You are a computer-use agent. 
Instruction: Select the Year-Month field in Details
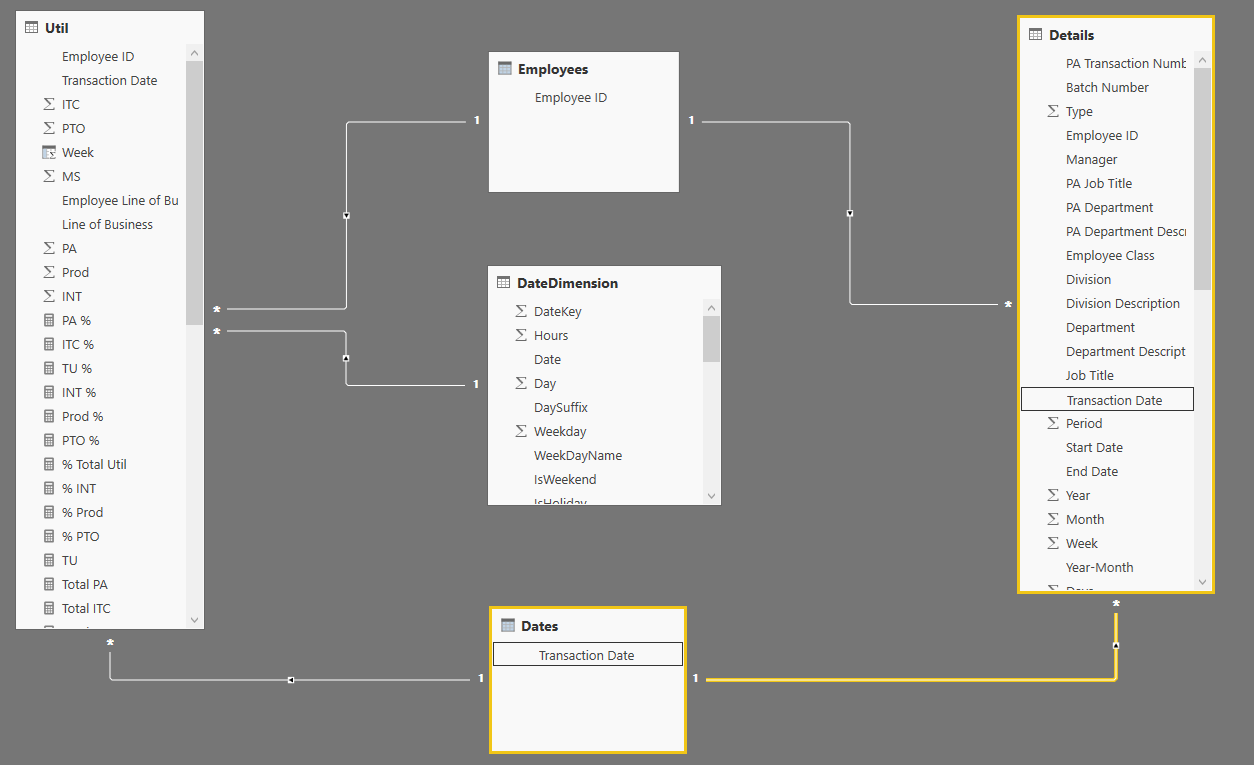(x=1099, y=567)
